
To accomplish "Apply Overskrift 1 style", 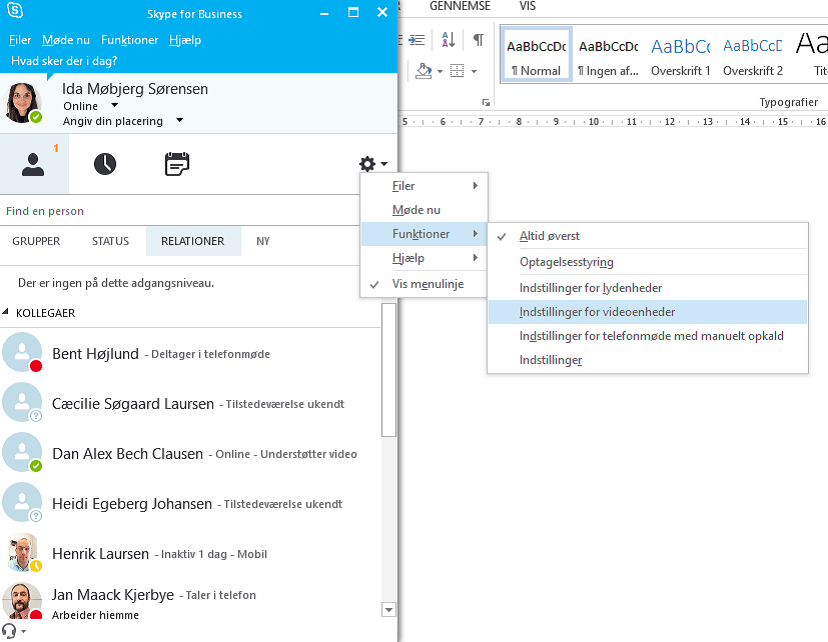I will pyautogui.click(x=681, y=54).
